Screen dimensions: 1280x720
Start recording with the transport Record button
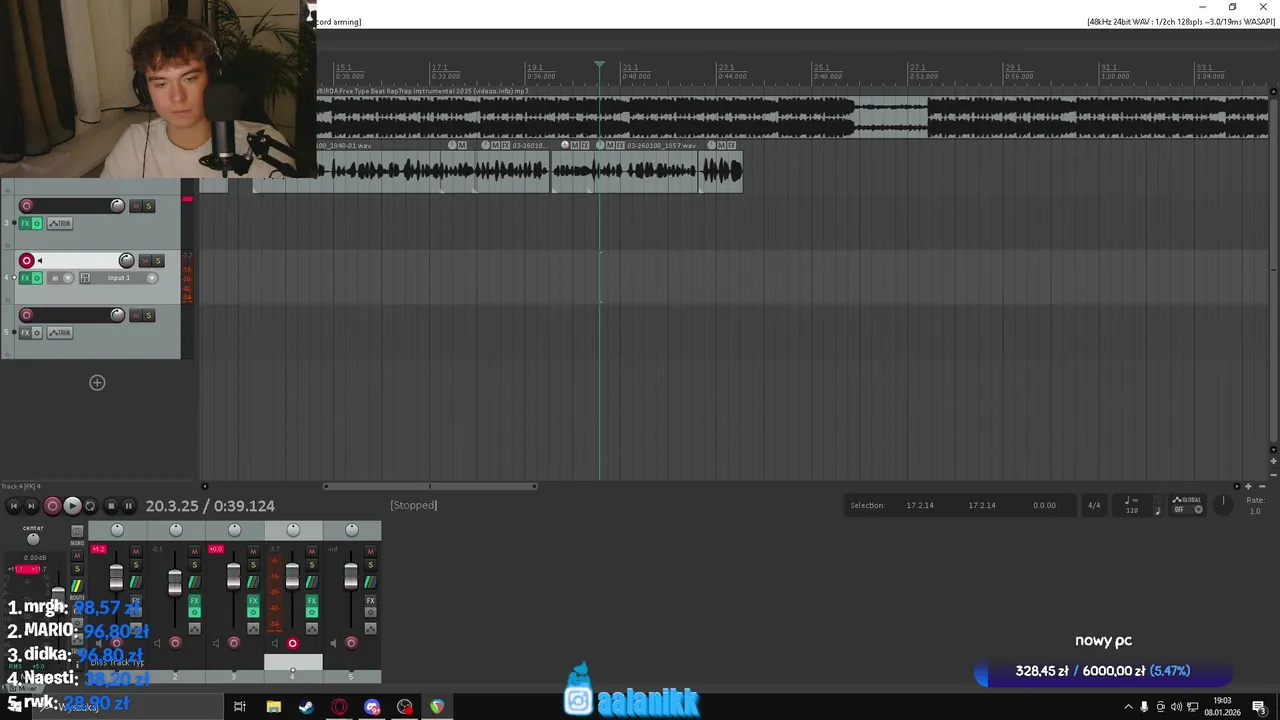pos(52,506)
